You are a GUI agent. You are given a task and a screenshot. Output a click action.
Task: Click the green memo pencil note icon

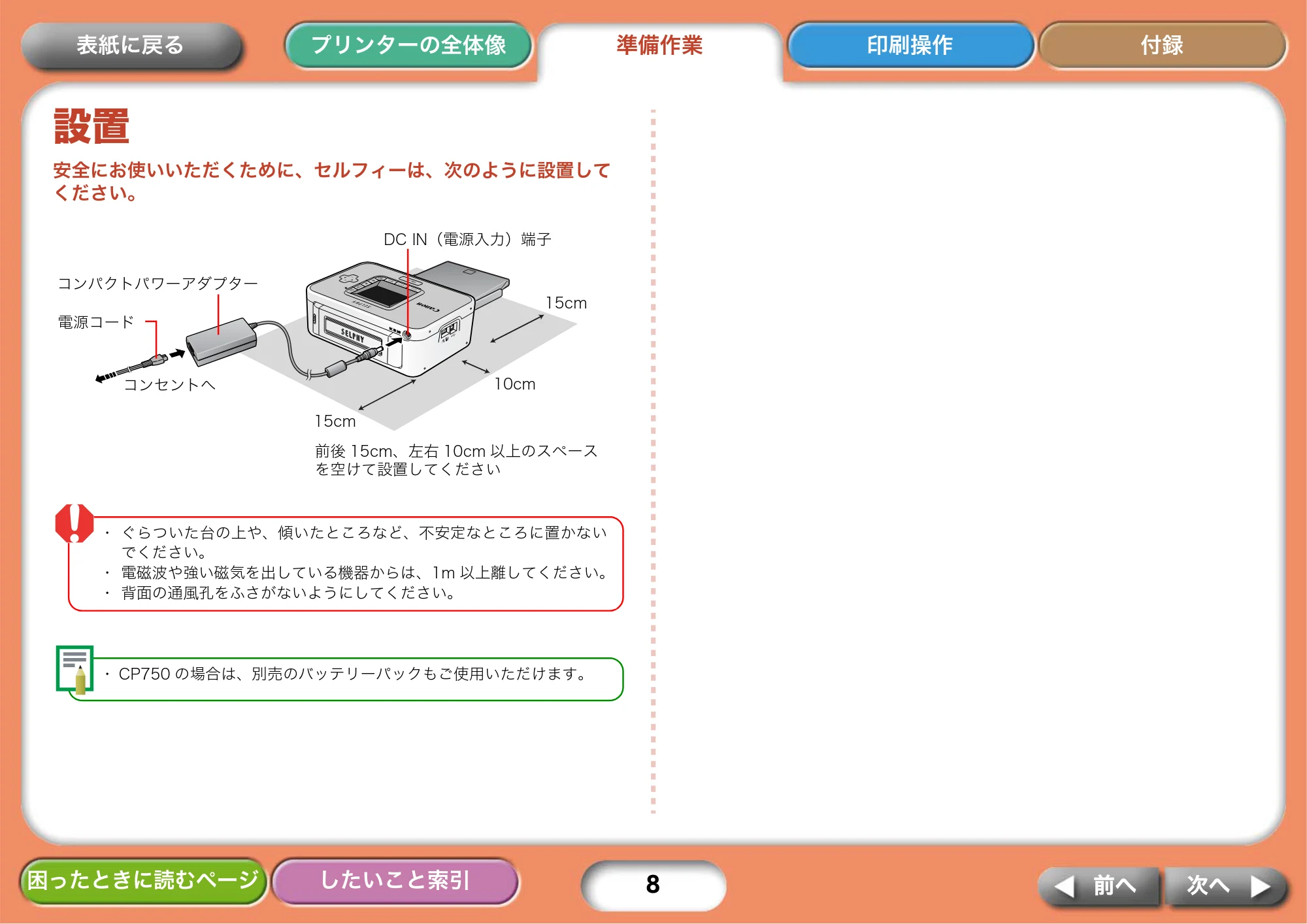tap(74, 669)
